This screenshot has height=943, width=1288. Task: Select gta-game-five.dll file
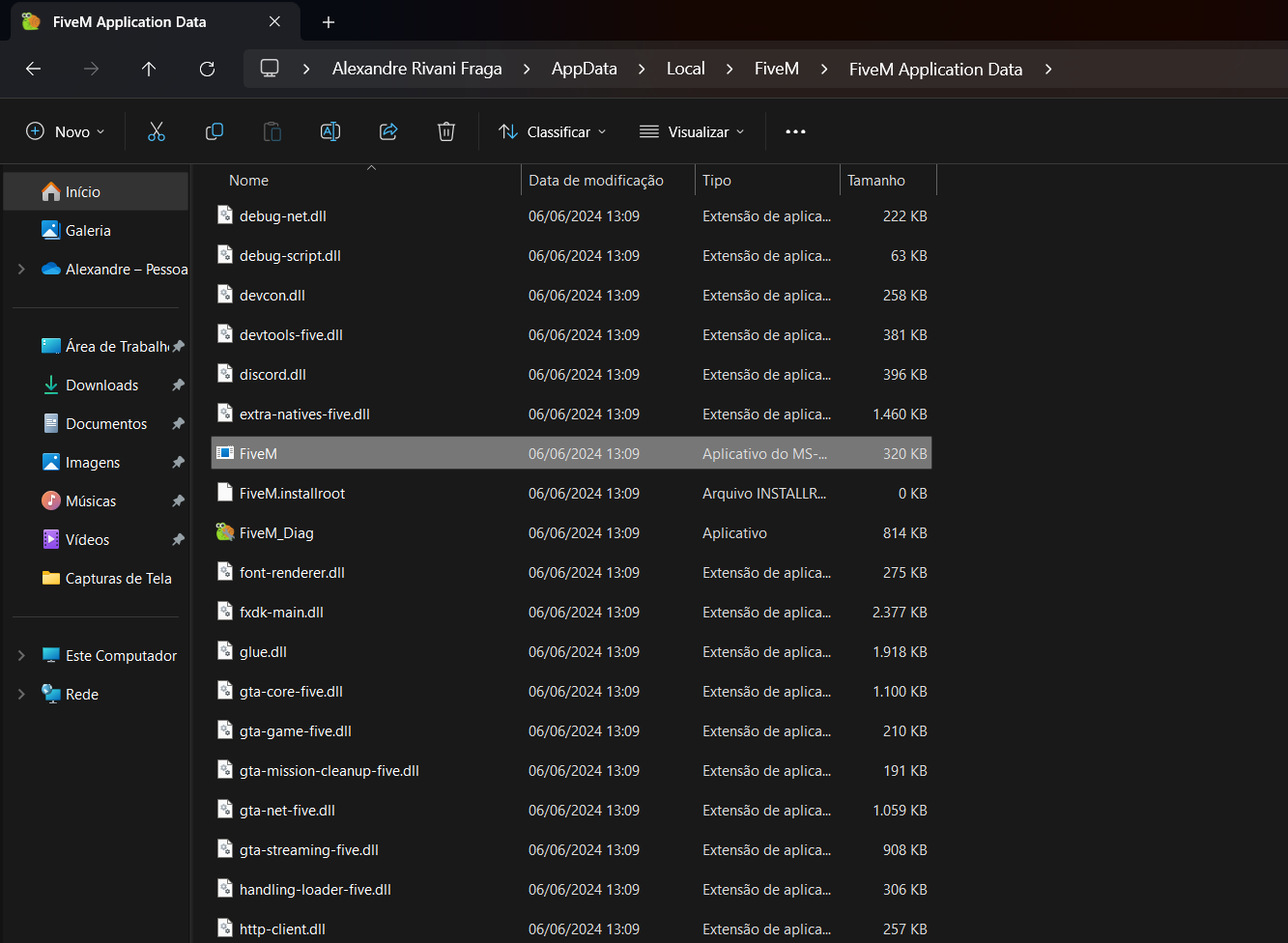(571, 731)
